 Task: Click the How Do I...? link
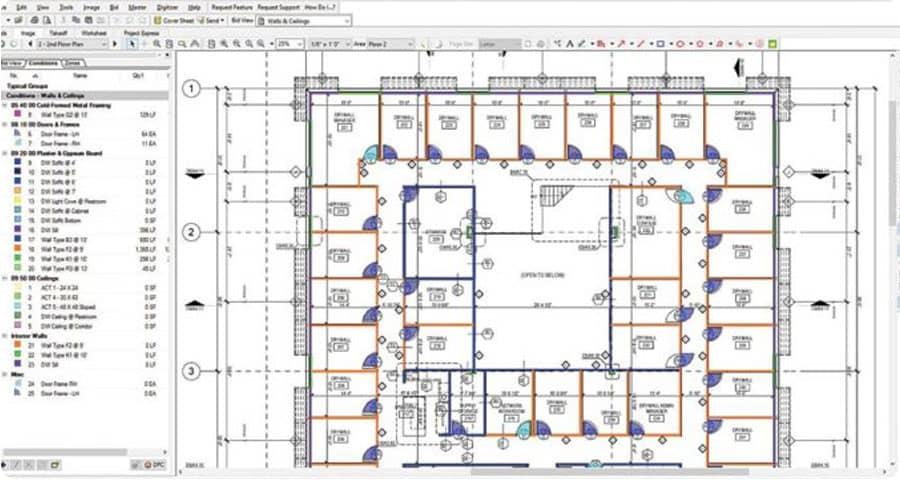[320, 7]
